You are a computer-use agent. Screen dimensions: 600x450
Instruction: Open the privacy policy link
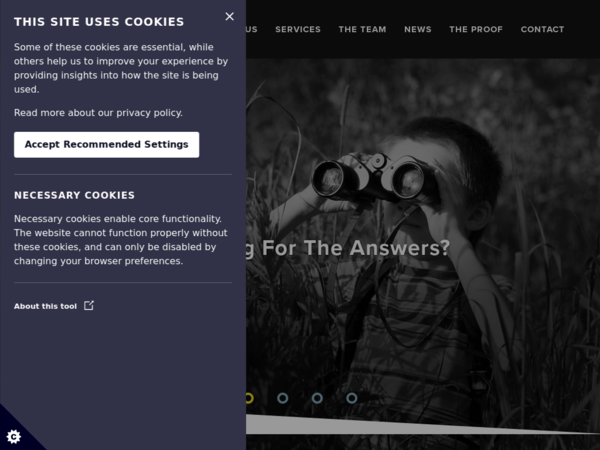click(149, 113)
